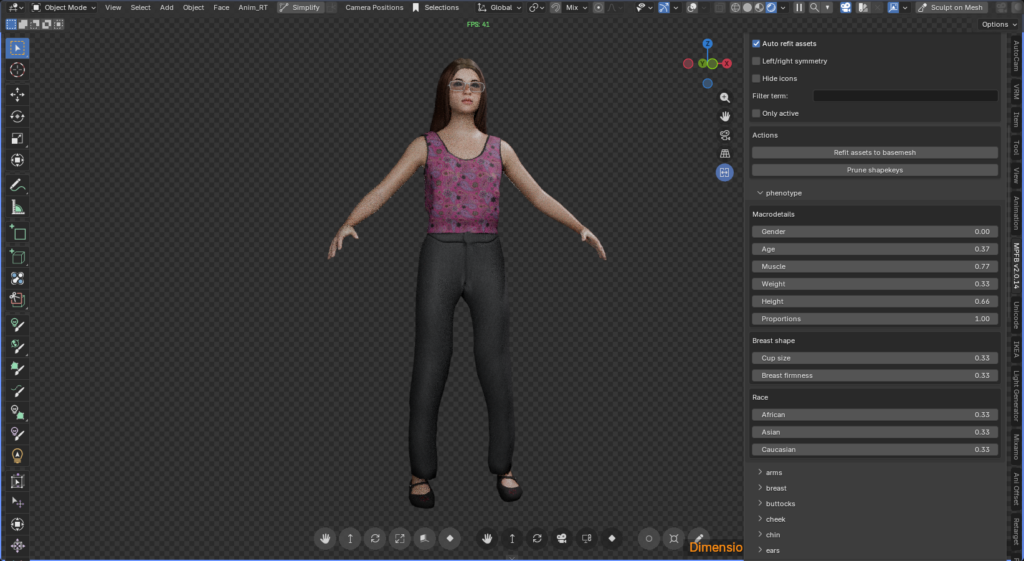Select the Move tool in left toolbar
1024x561 pixels.
18,93
